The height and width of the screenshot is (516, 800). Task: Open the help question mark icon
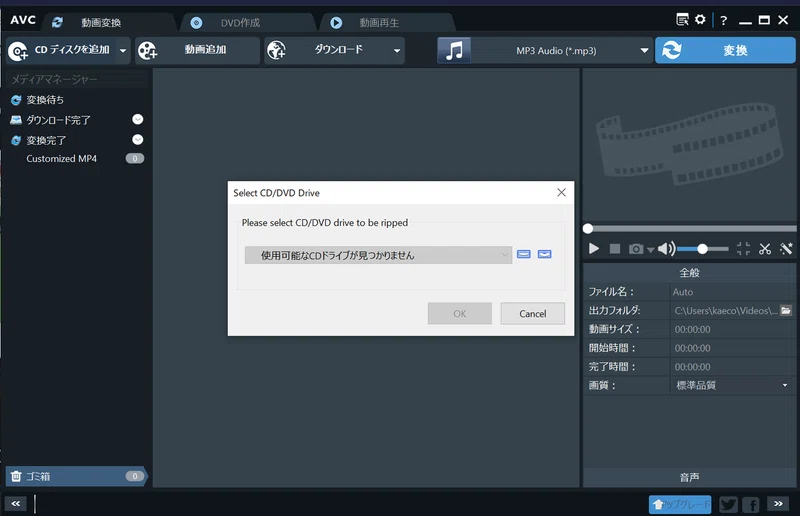click(723, 20)
